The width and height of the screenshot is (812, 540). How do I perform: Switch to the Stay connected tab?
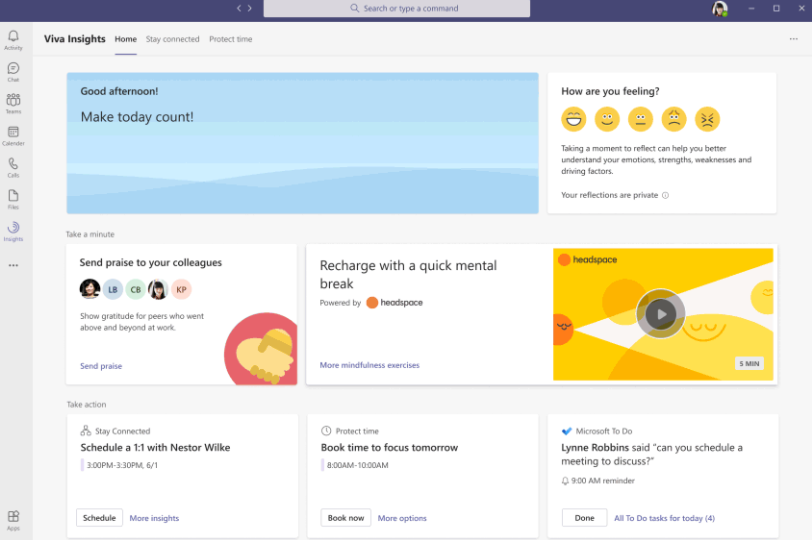[172, 39]
